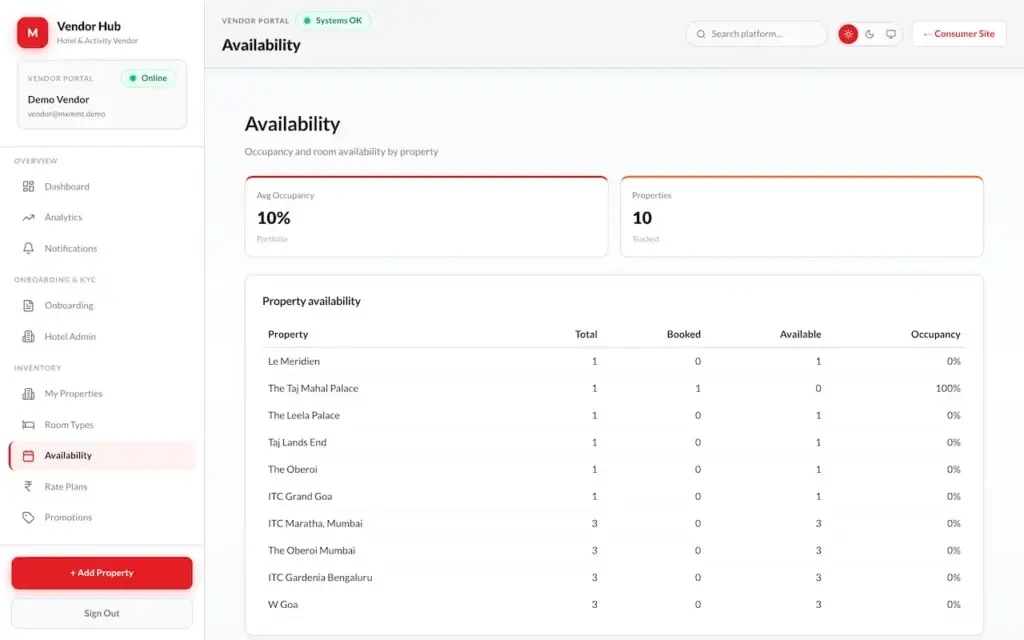This screenshot has height=640, width=1024.
Task: Click the Hotel Admin building icon
Action: 28,336
